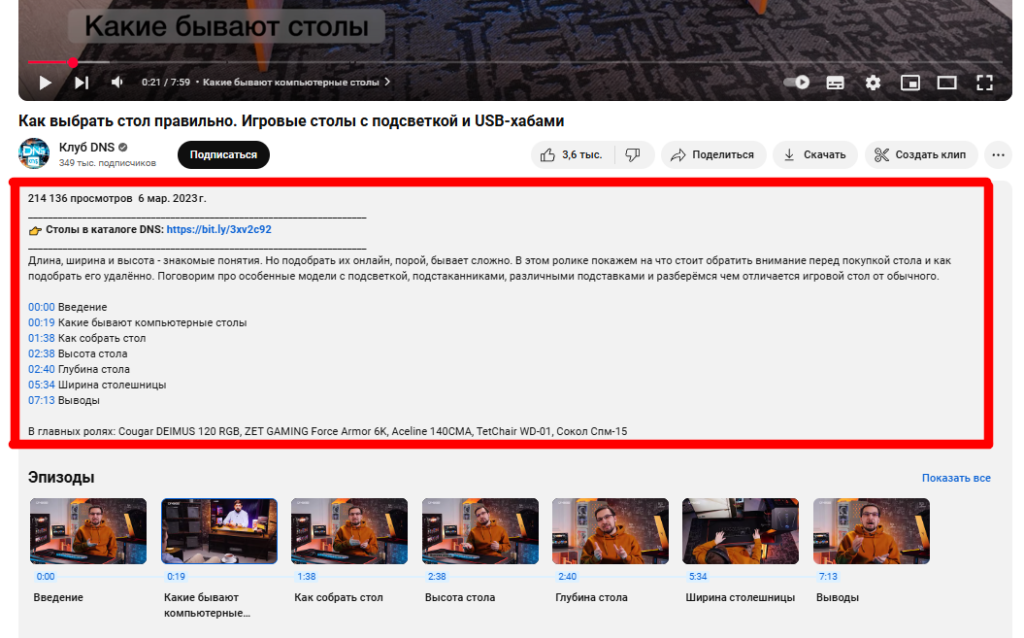The height and width of the screenshot is (638, 1024).
Task: Click the 349 тыс. подписчиков text
Action: pyautogui.click(x=107, y=163)
